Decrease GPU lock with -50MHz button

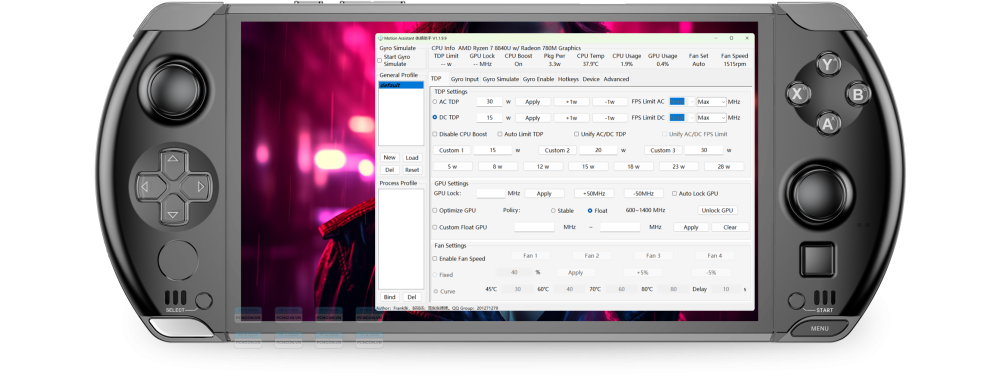(643, 193)
